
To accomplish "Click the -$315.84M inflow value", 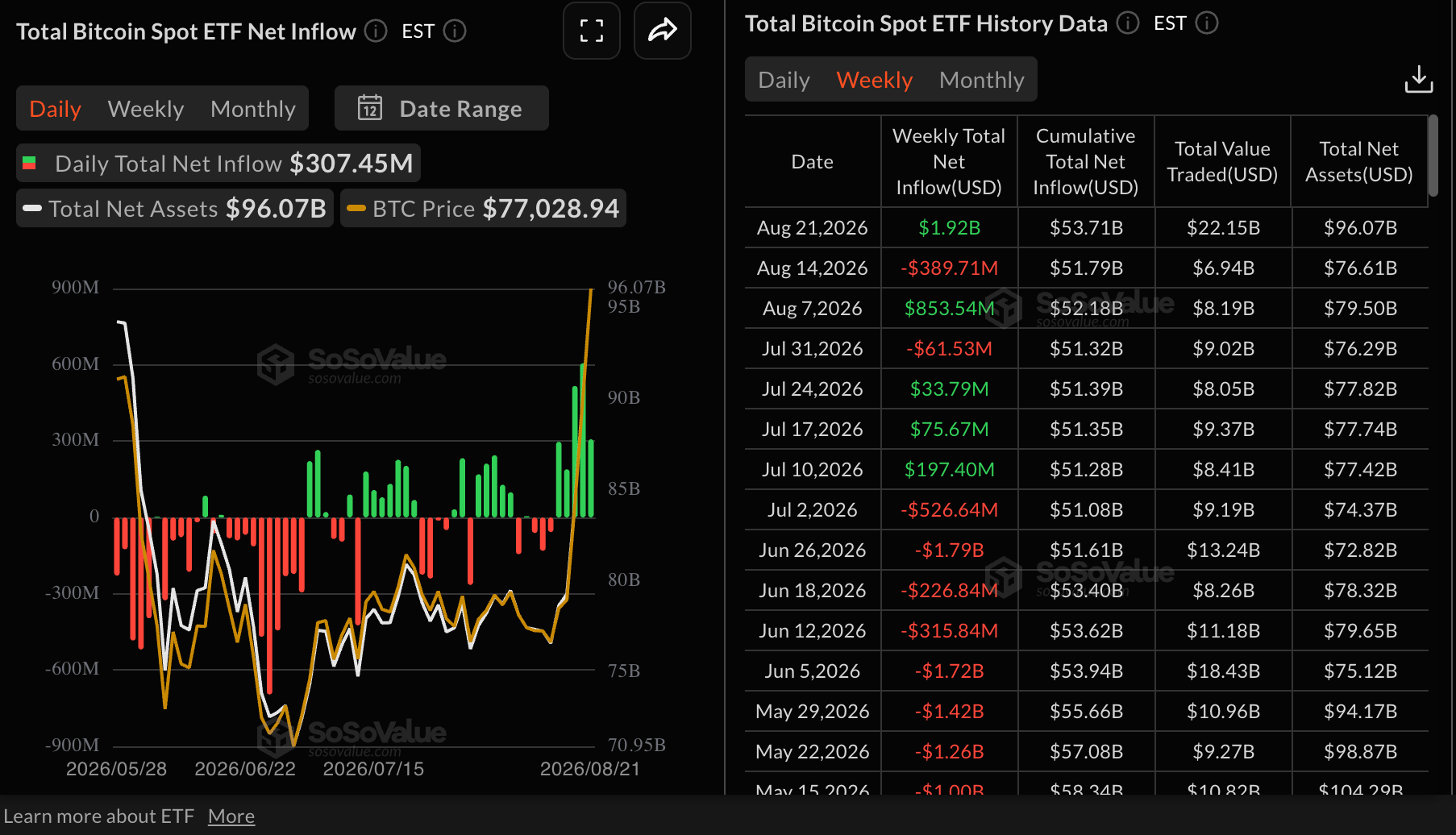I will (949, 631).
